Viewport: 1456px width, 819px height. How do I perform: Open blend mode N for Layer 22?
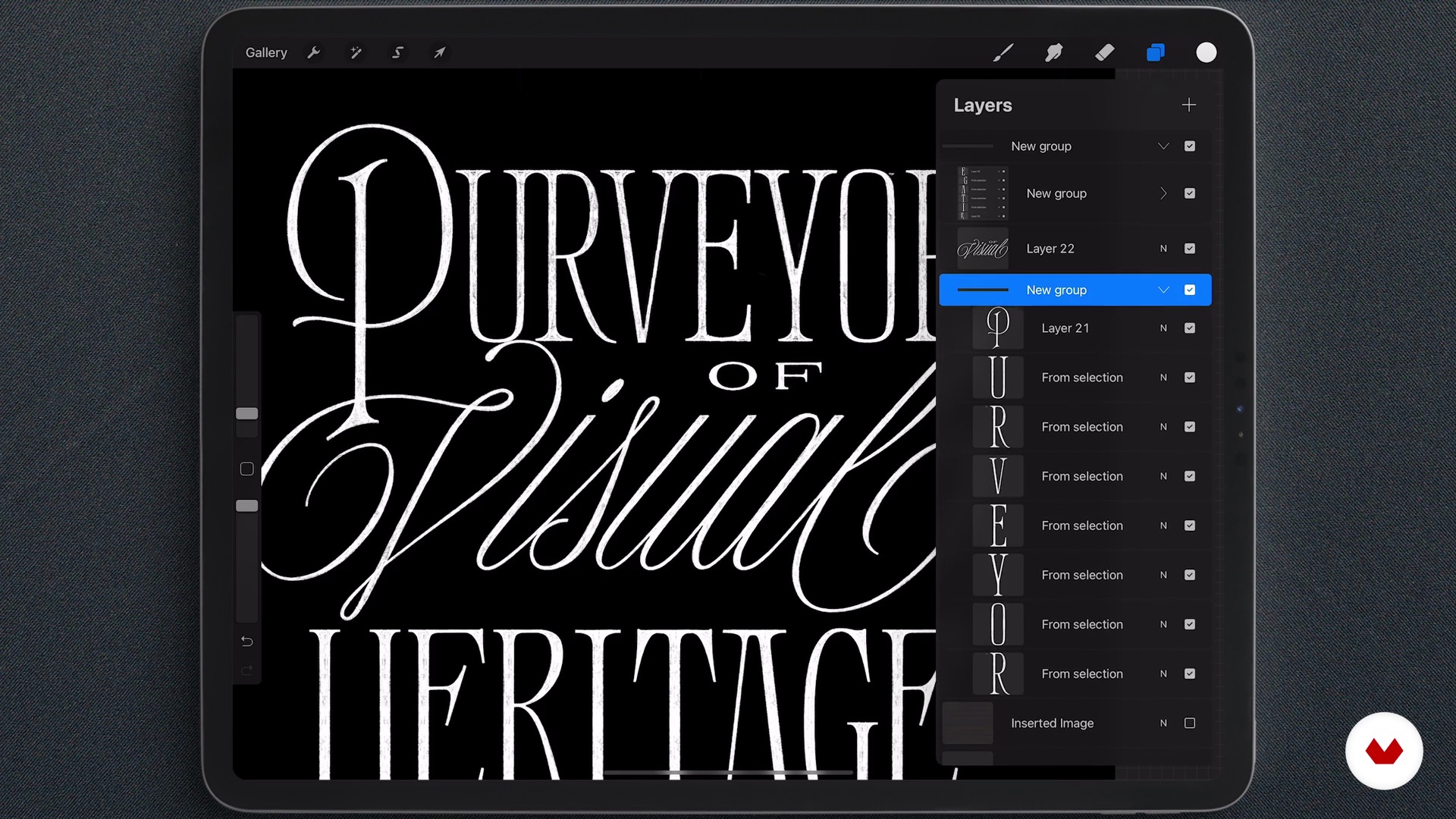(x=1163, y=249)
